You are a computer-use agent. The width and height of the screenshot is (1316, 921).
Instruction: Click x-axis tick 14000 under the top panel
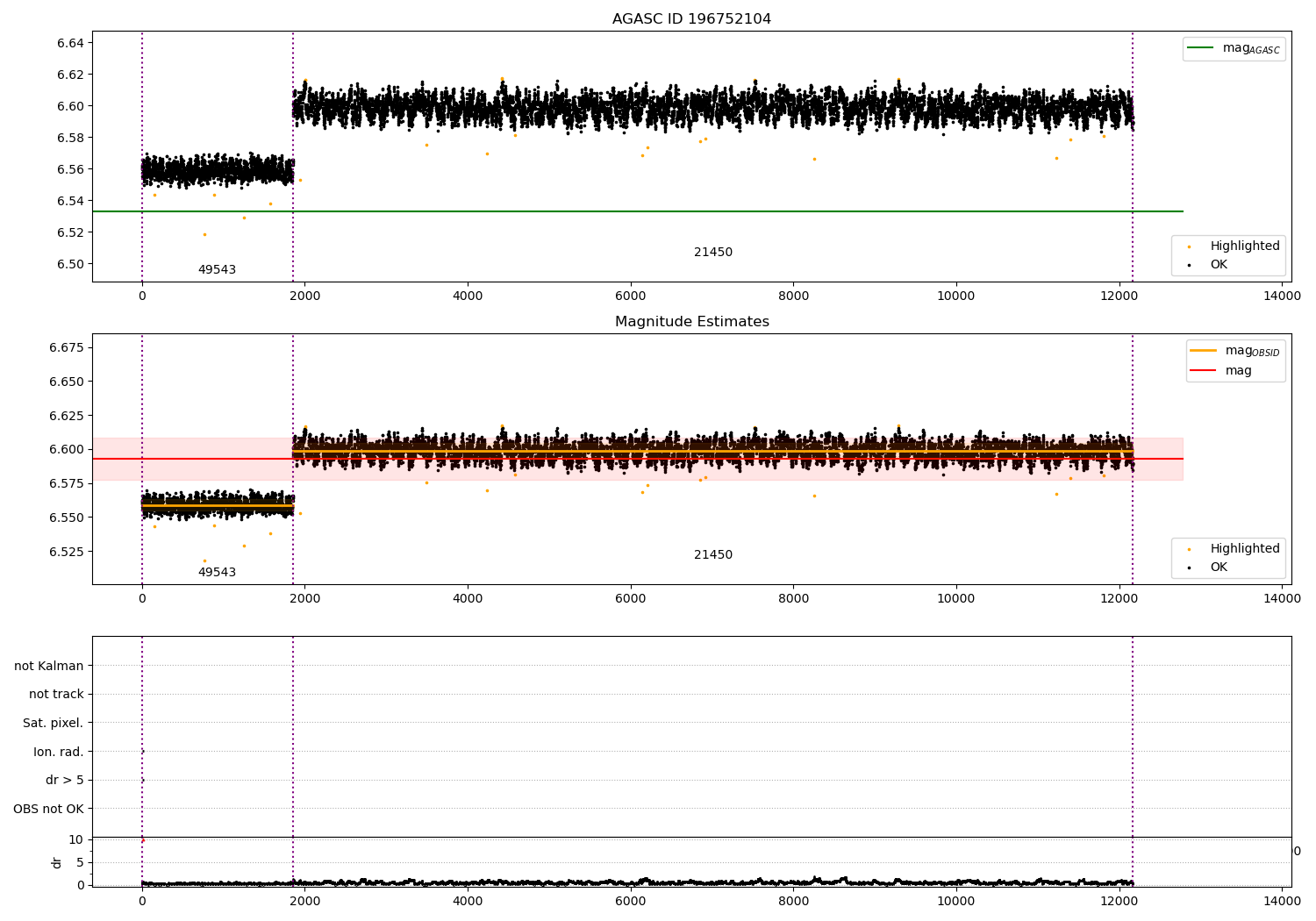click(1282, 296)
